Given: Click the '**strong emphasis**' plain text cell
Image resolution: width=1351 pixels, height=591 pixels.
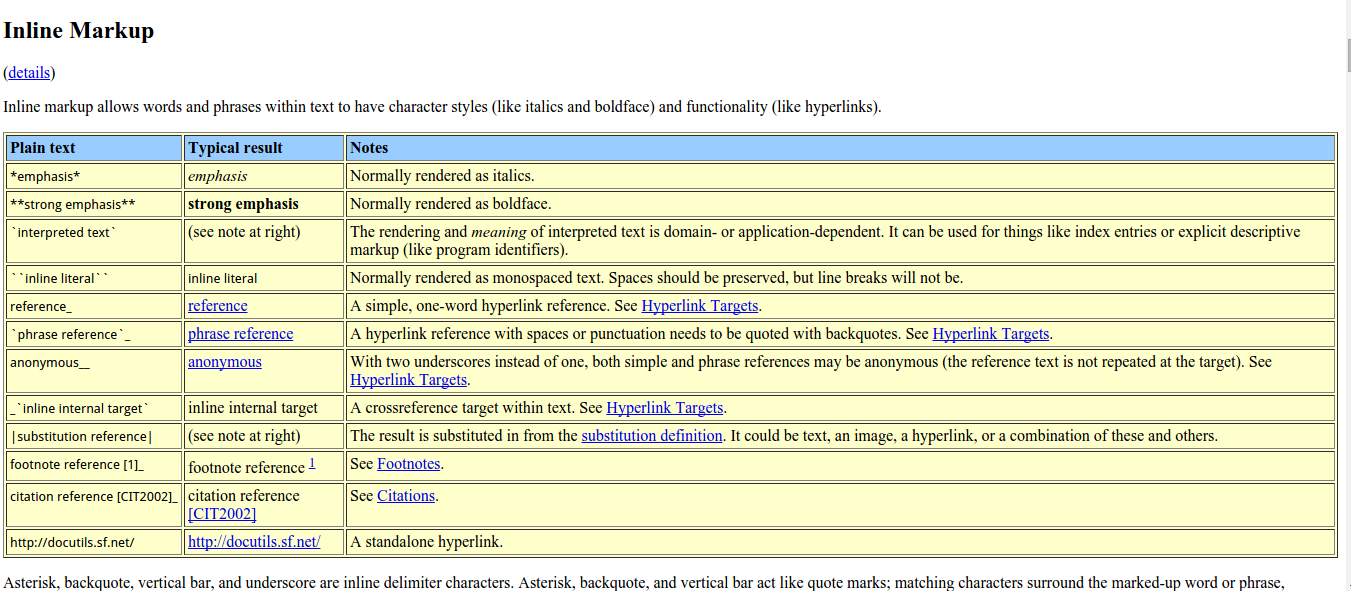Looking at the screenshot, I should (73, 204).
